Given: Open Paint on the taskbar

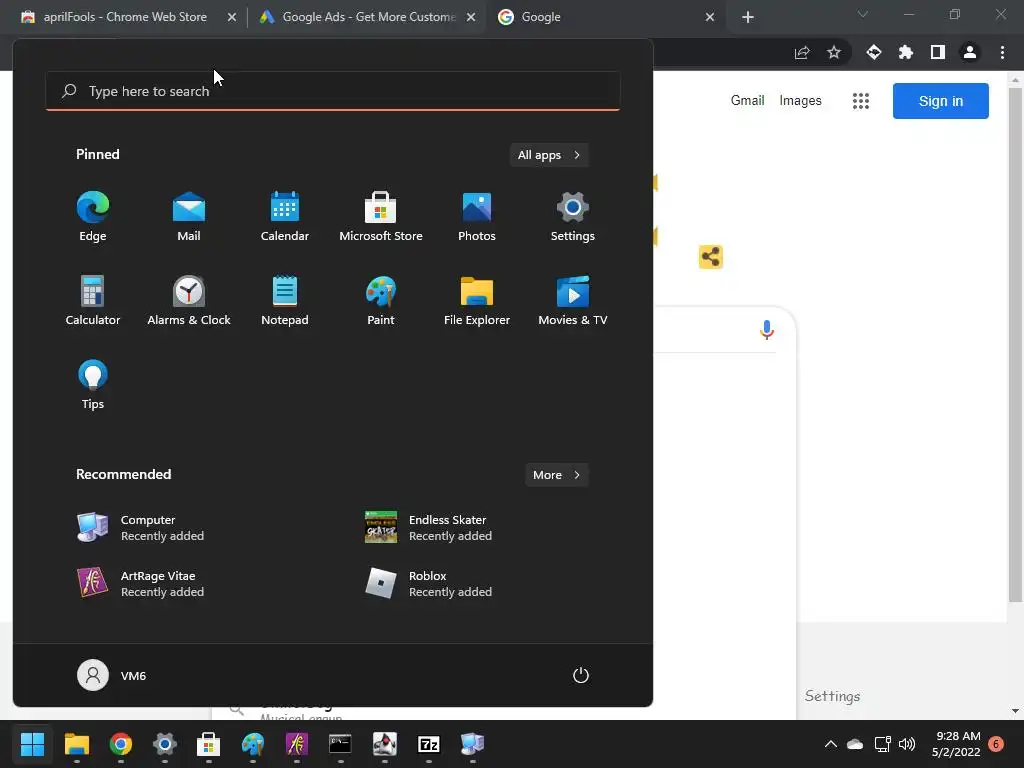Looking at the screenshot, I should (253, 744).
